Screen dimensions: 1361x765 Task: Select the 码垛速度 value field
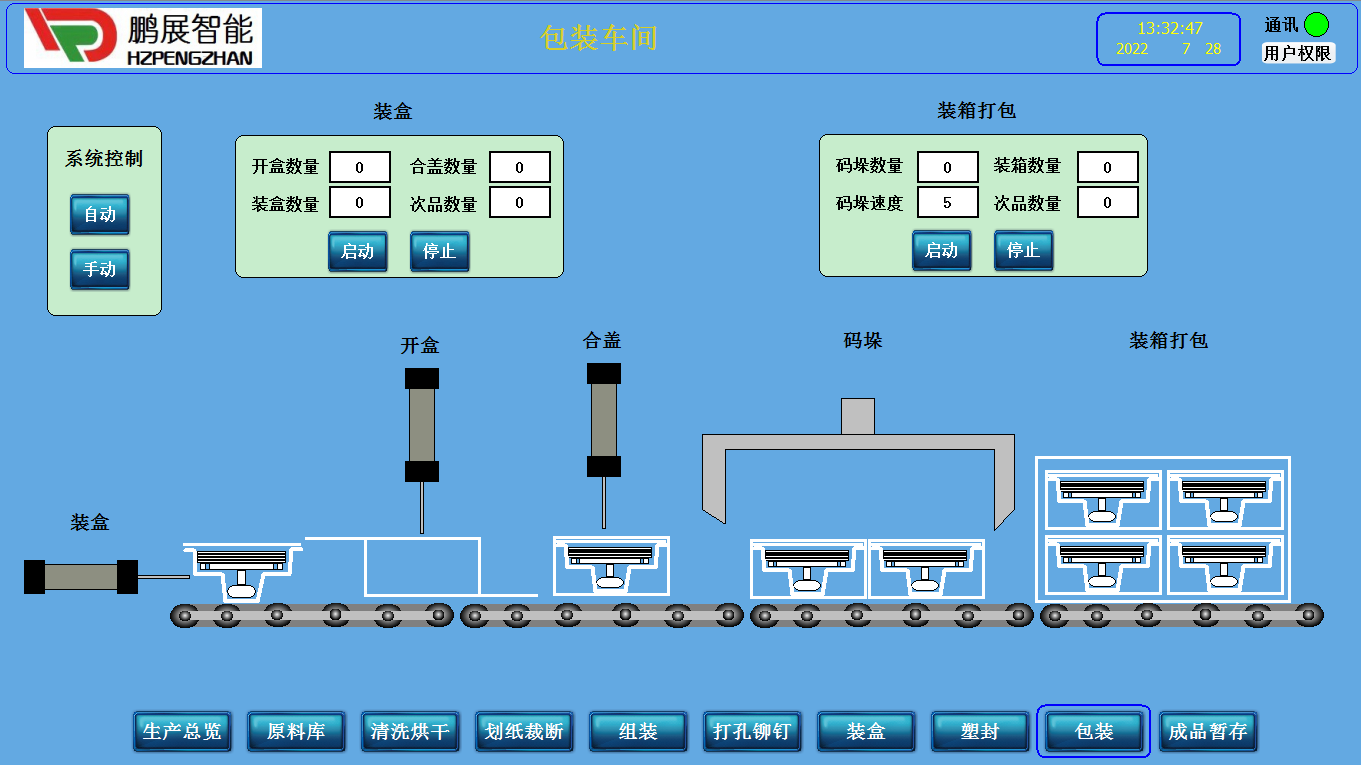947,203
